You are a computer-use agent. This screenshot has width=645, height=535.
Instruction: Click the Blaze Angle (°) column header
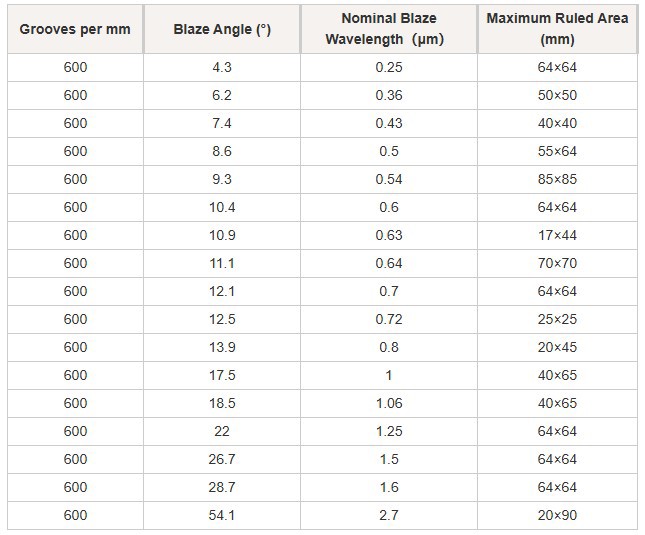click(222, 29)
